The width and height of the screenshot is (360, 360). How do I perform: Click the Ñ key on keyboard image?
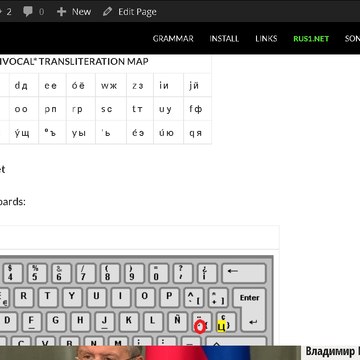177,322
